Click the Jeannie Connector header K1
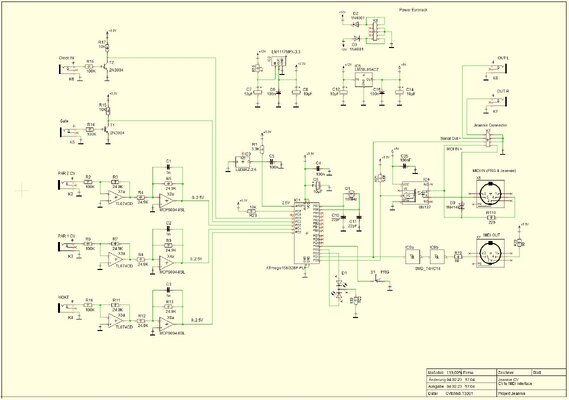The width and height of the screenshot is (569, 400). click(x=488, y=139)
